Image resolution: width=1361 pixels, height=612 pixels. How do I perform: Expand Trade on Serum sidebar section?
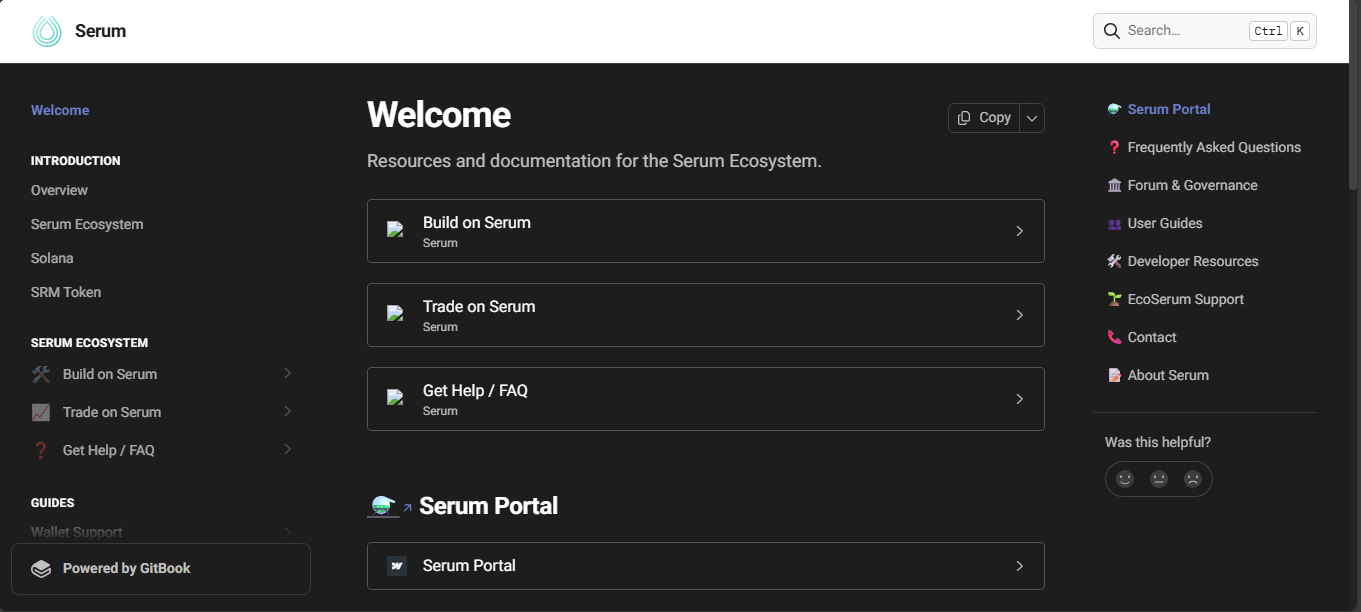[x=287, y=412]
